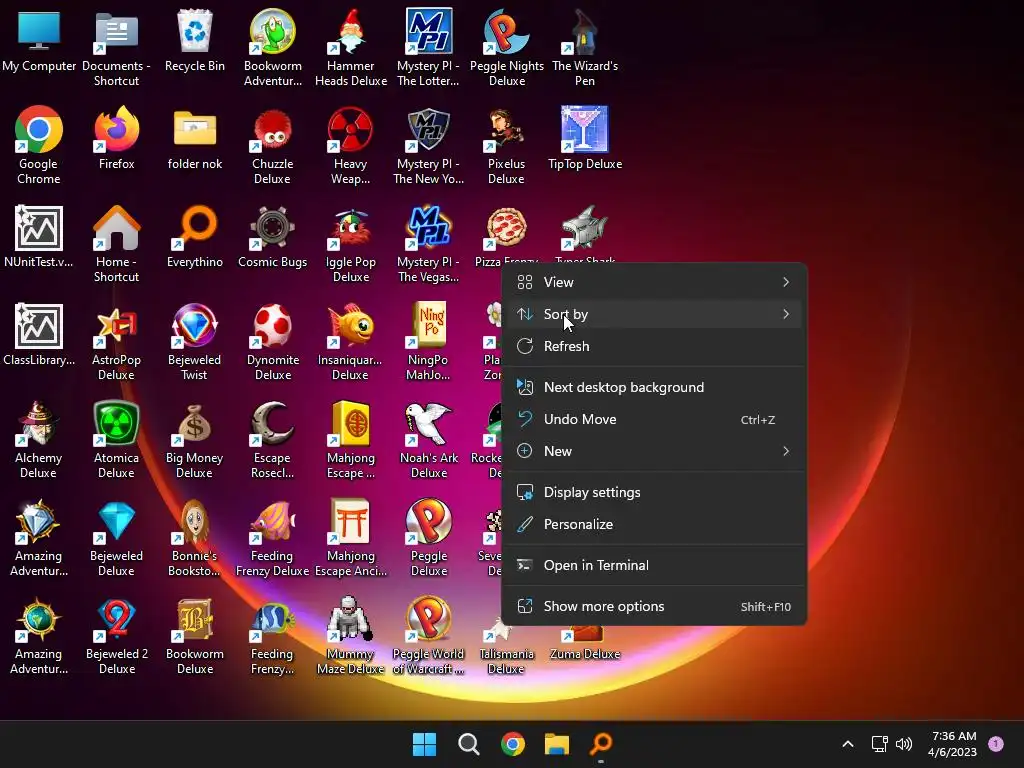Click the Atomica Deluxe icon
The height and width of the screenshot is (768, 1024).
116,439
